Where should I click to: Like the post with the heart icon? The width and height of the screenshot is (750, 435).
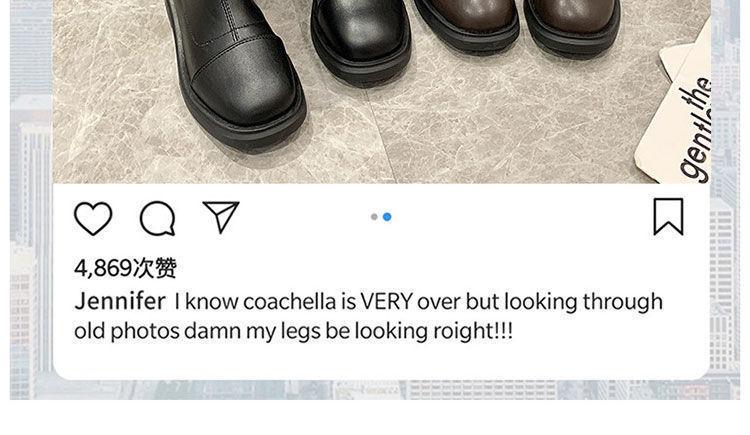point(93,218)
